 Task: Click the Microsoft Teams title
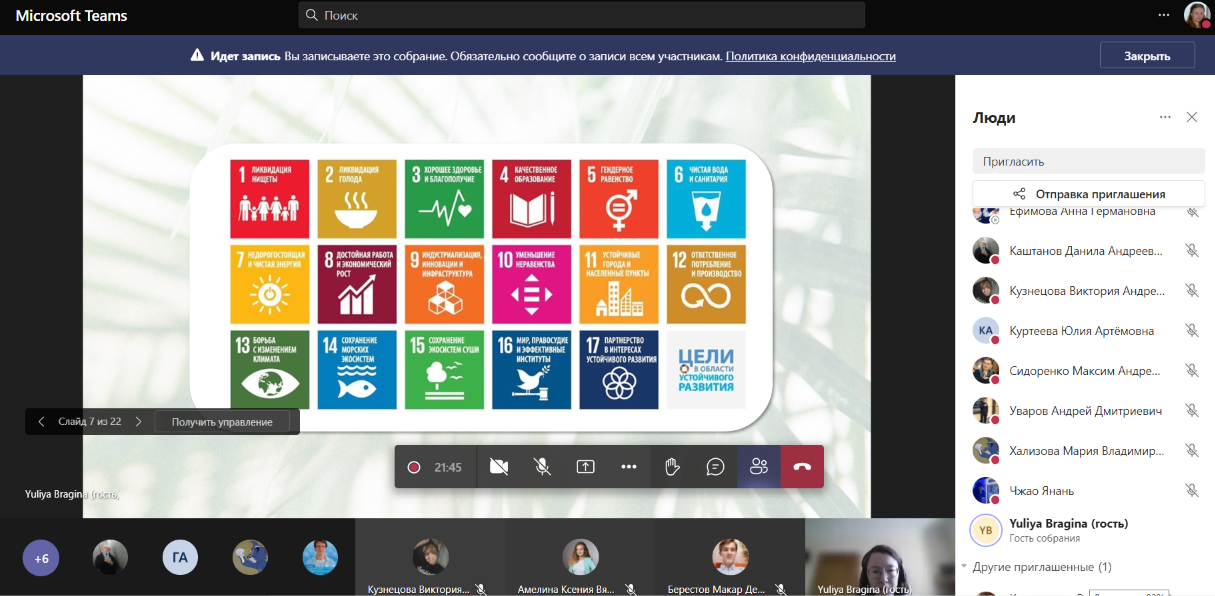click(71, 16)
